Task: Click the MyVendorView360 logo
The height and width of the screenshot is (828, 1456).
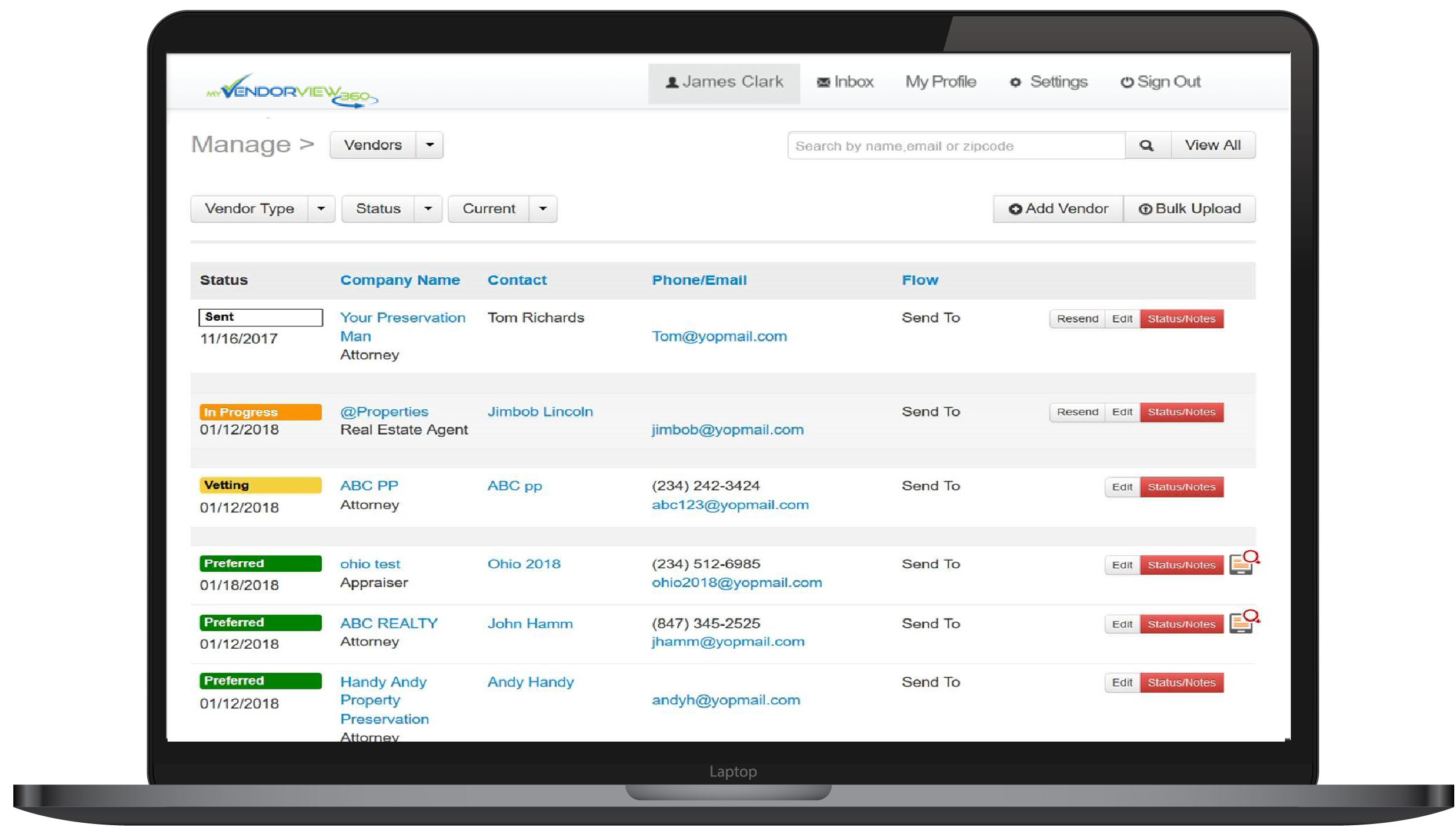Action: [292, 91]
